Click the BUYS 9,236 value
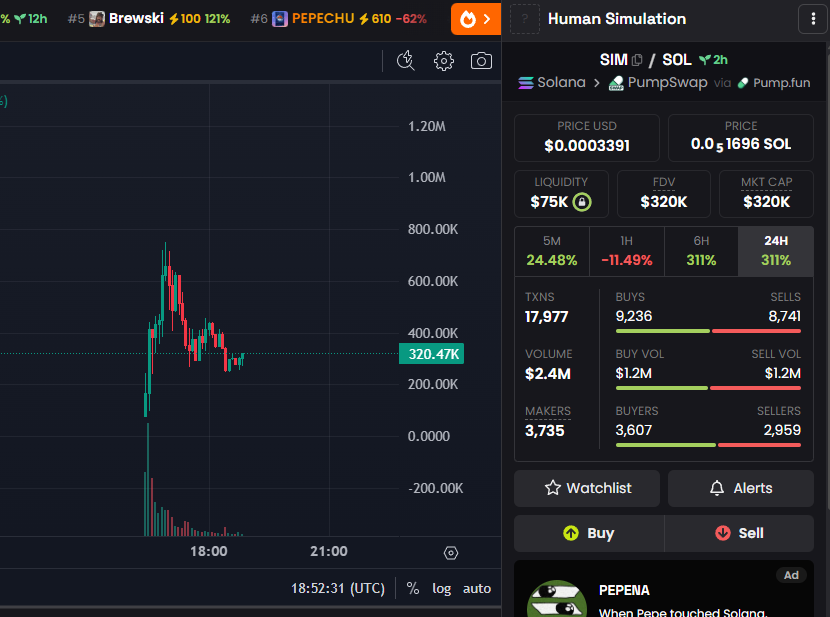This screenshot has width=830, height=617. point(634,316)
